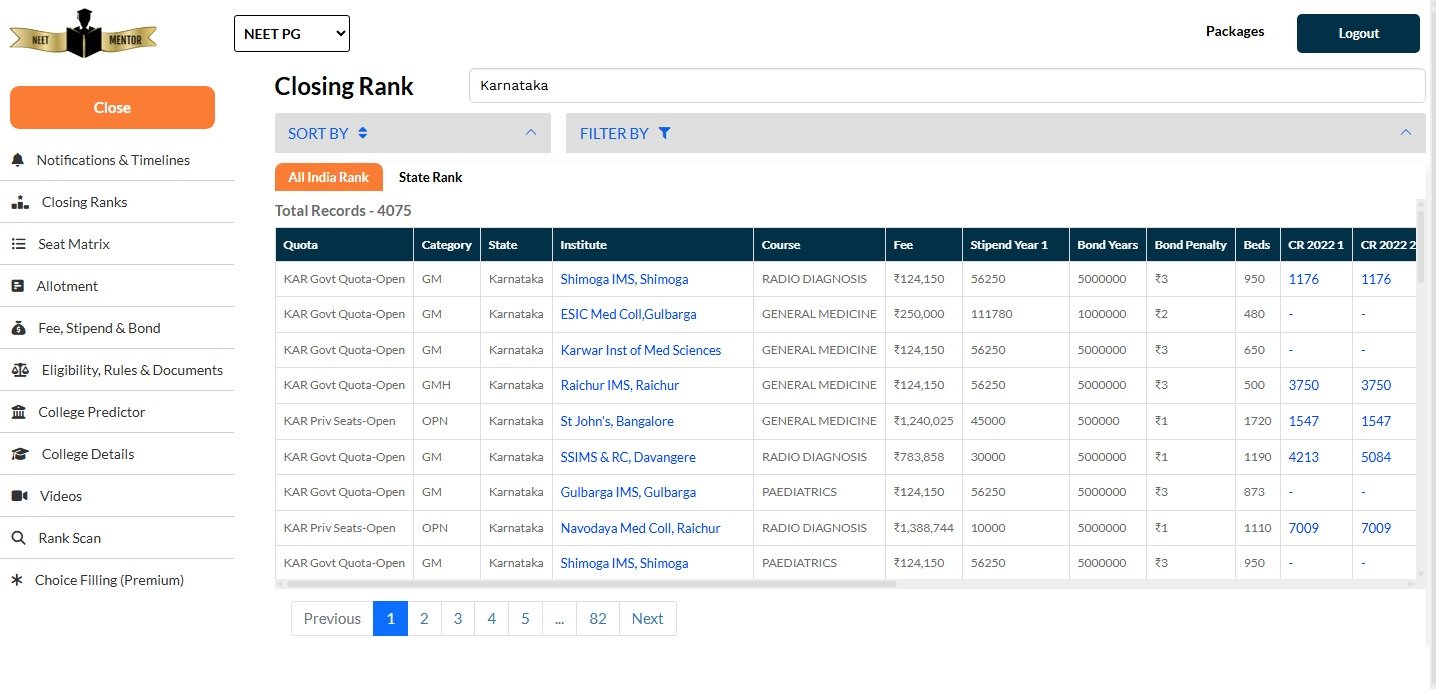This screenshot has height=689, width=1436.
Task: Go to page 82 in pagination
Action: pos(597,618)
